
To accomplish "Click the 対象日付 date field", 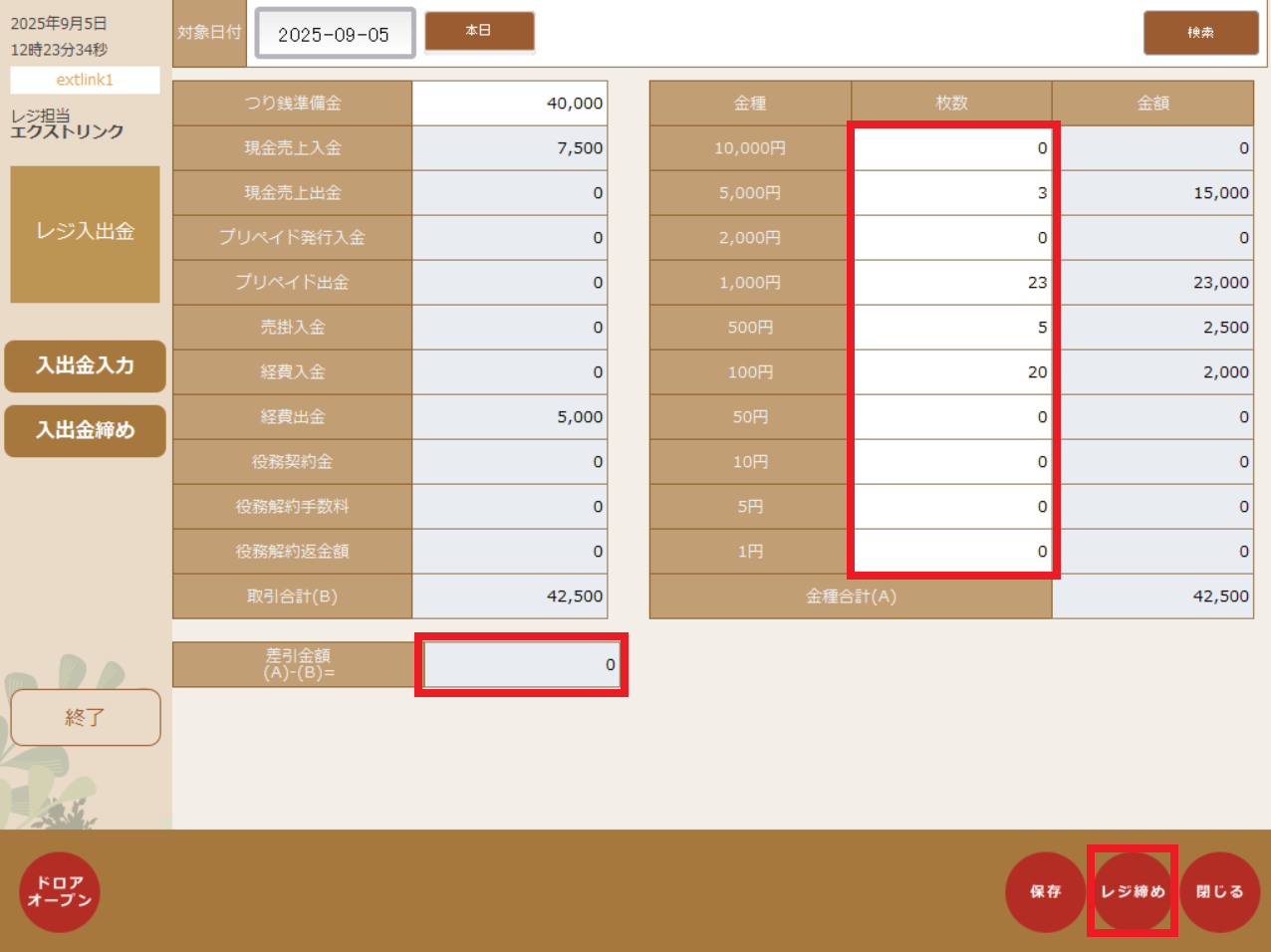I will click(x=335, y=34).
